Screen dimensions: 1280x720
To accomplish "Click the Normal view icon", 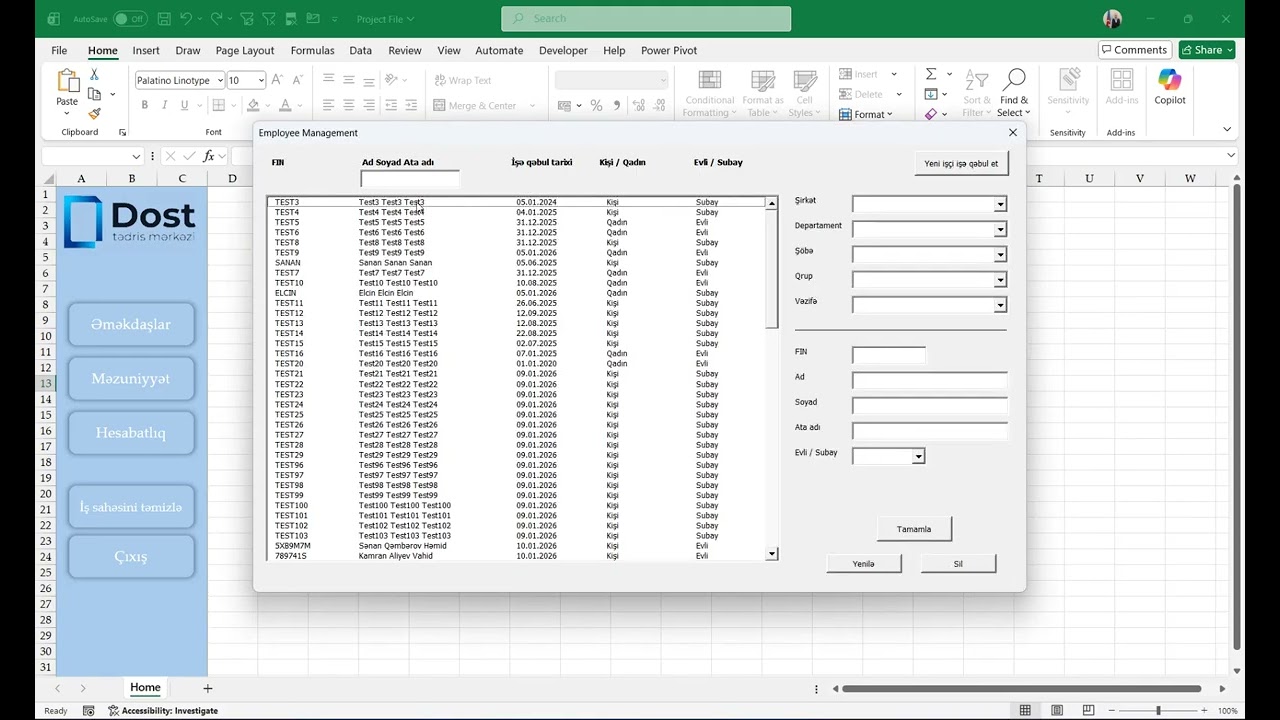I will point(1025,711).
